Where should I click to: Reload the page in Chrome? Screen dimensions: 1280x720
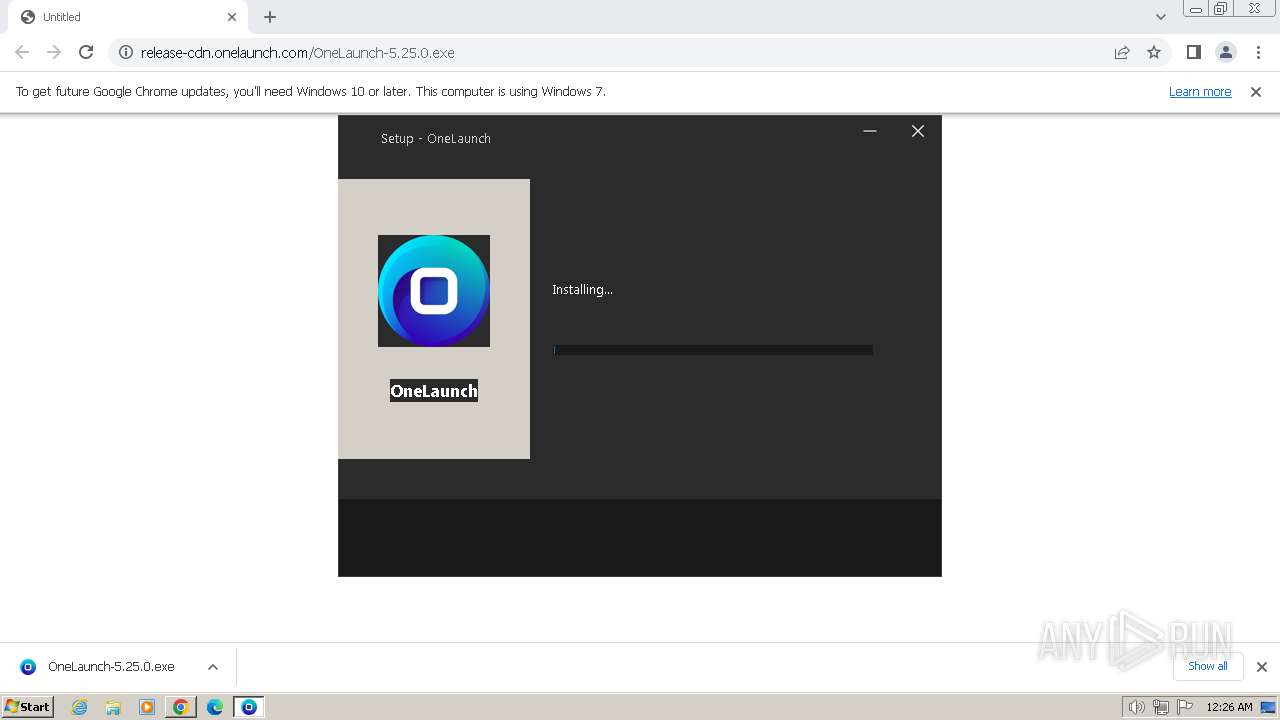coord(86,52)
